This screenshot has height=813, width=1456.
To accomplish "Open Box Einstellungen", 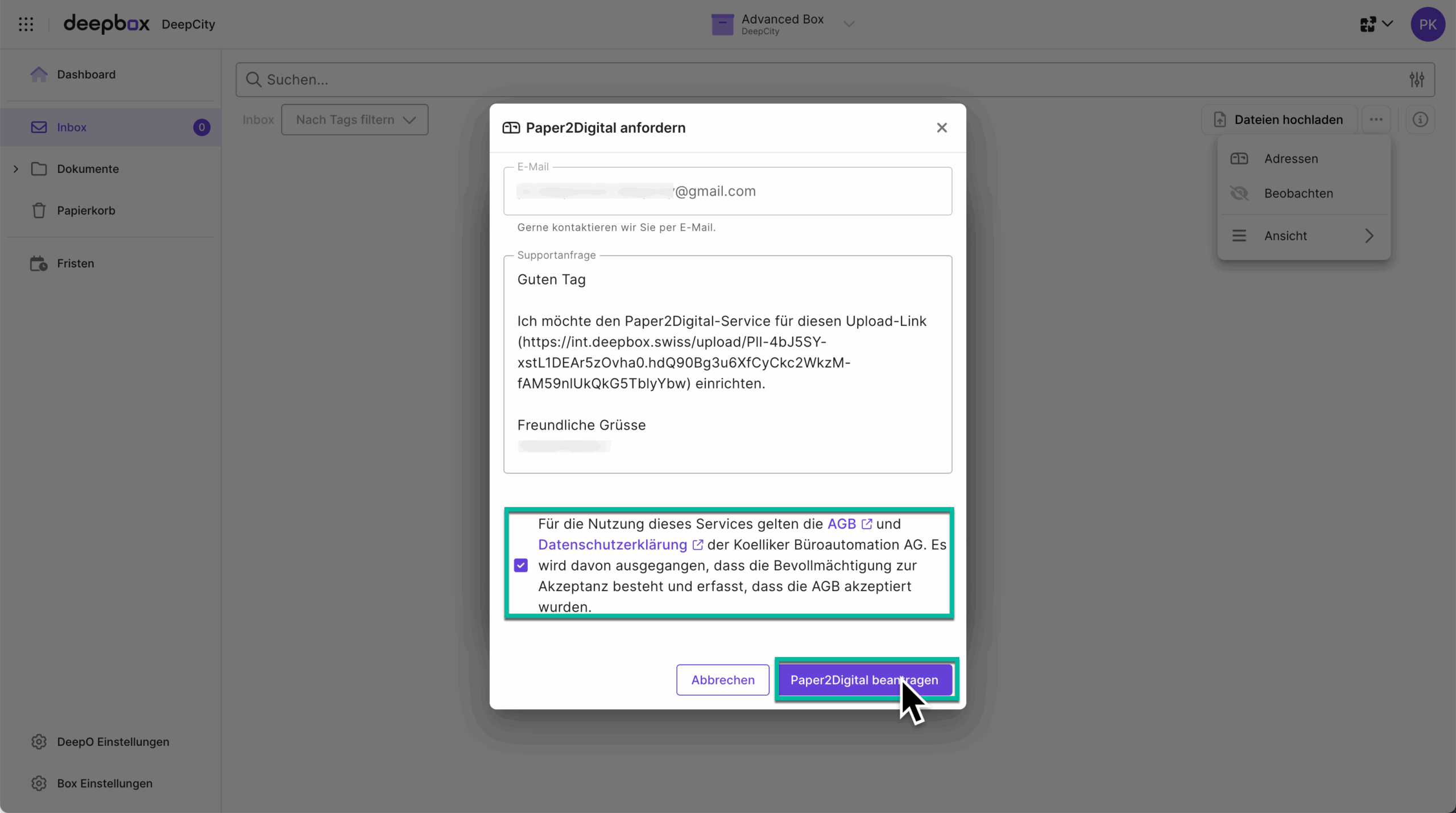I will [x=110, y=783].
